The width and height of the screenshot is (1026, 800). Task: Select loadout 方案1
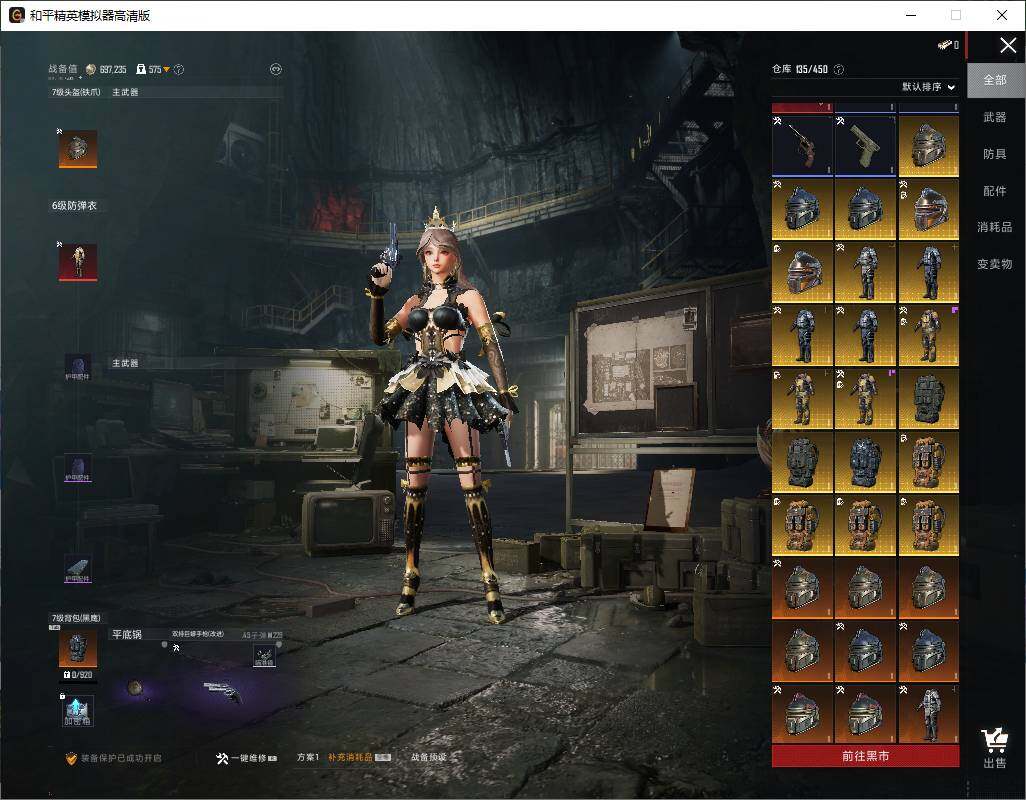pyautogui.click(x=308, y=757)
